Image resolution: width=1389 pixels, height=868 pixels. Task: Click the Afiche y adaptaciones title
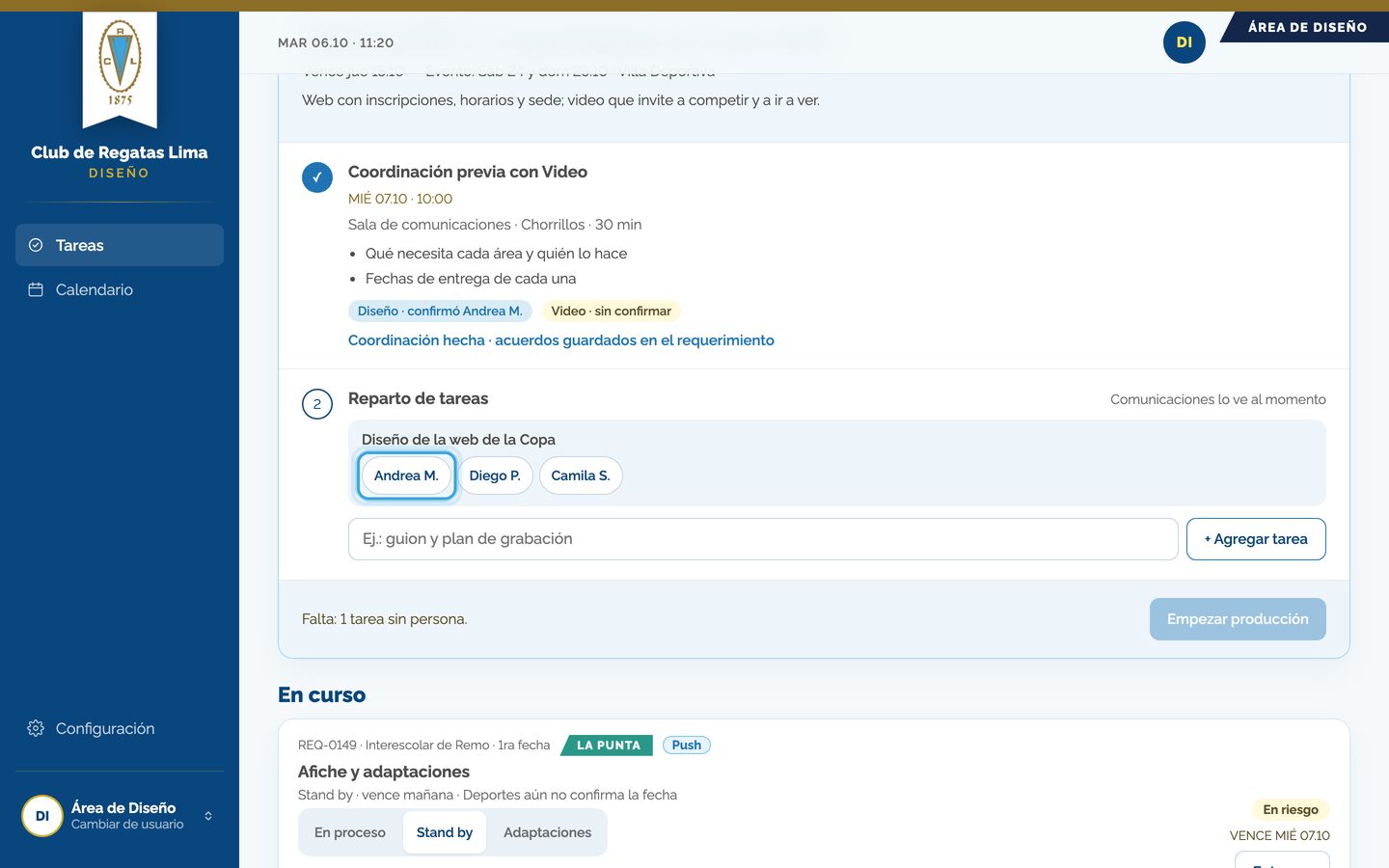384,772
